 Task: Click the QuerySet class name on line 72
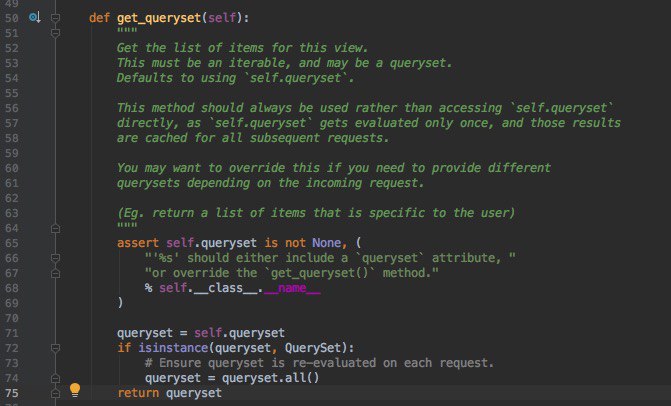(x=312, y=348)
